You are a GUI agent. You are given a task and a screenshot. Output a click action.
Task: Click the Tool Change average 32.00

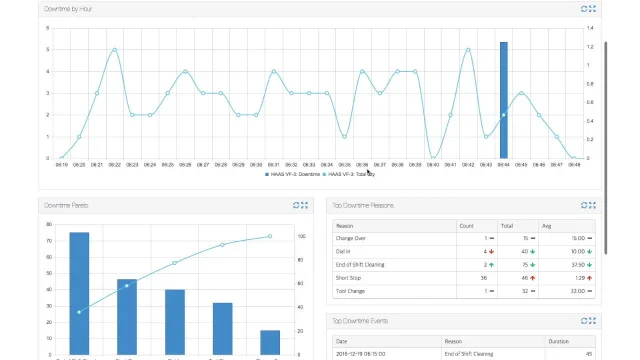(578, 291)
